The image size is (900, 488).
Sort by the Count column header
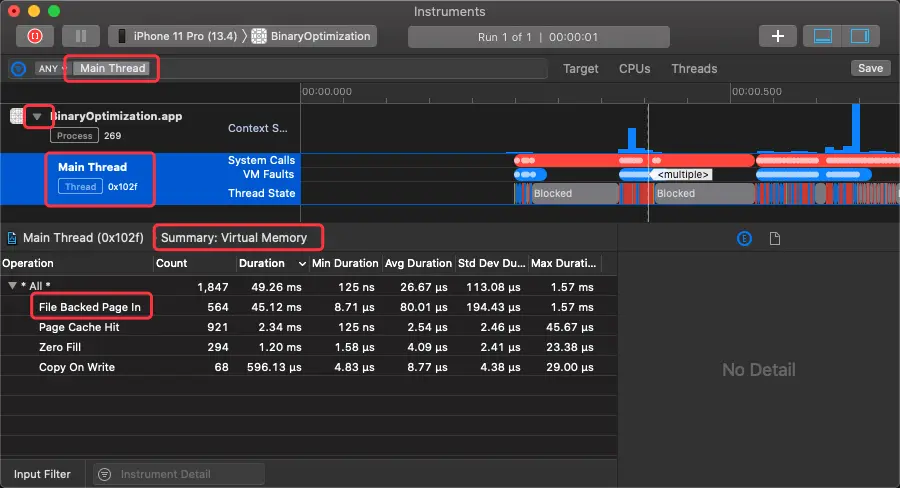[x=195, y=264]
